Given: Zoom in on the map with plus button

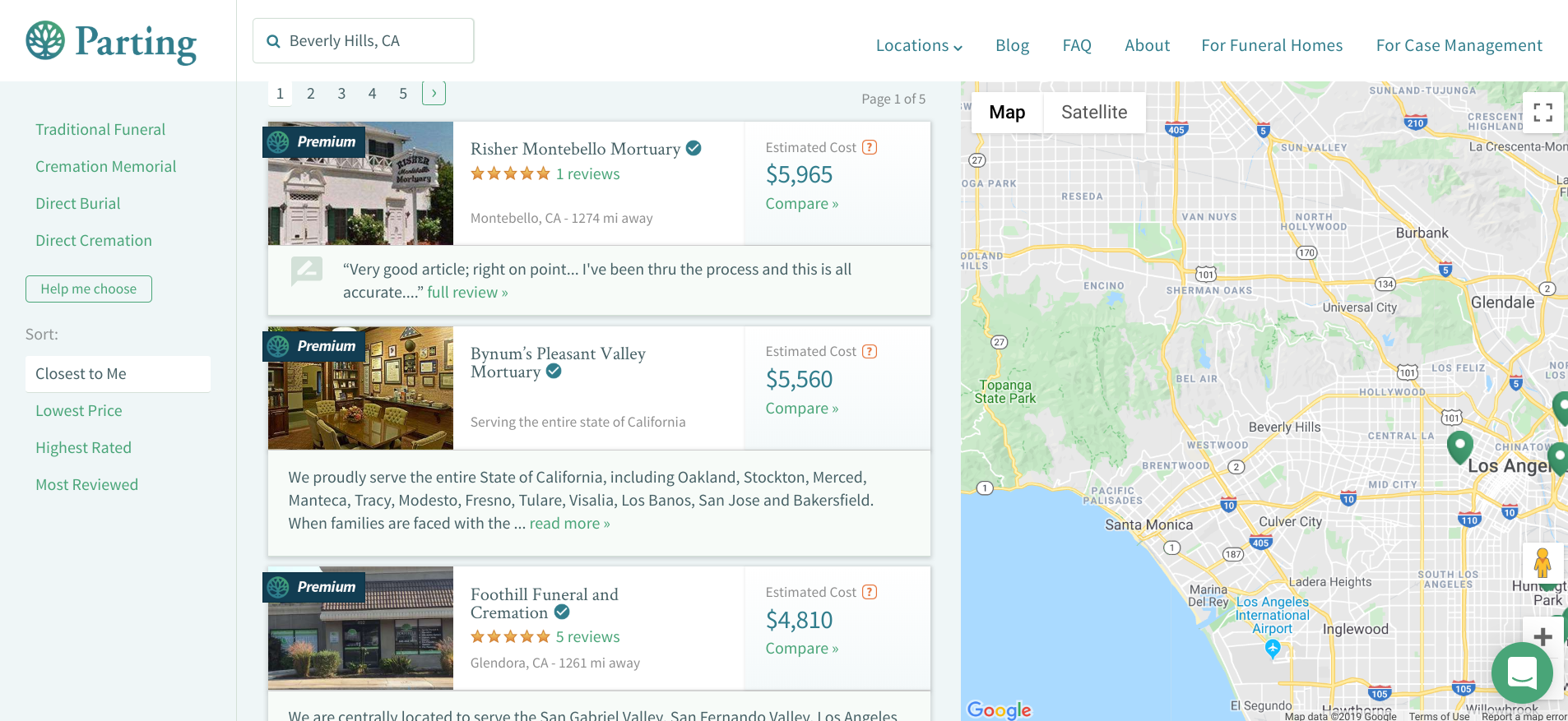Looking at the screenshot, I should click(1543, 636).
